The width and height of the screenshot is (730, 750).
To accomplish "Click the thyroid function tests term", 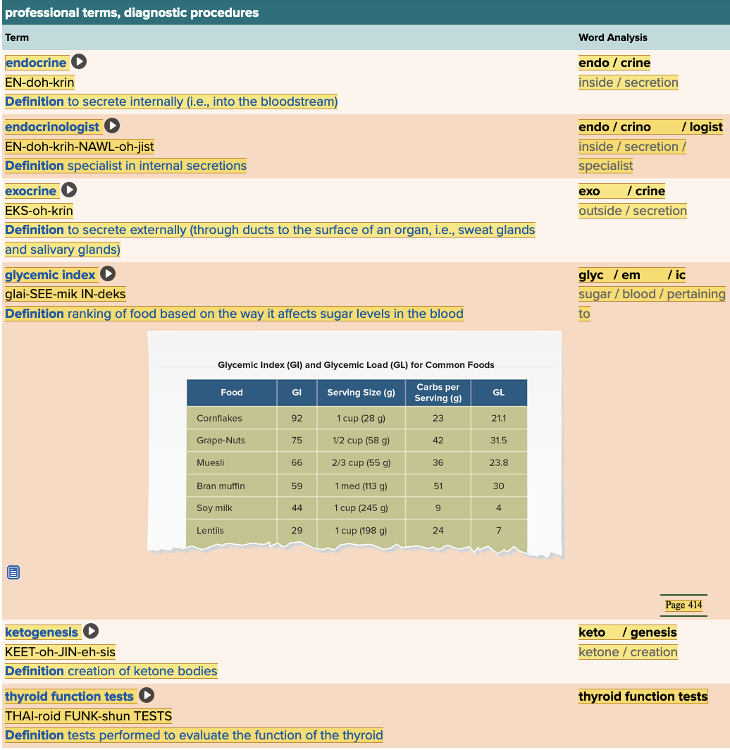I will (x=69, y=695).
